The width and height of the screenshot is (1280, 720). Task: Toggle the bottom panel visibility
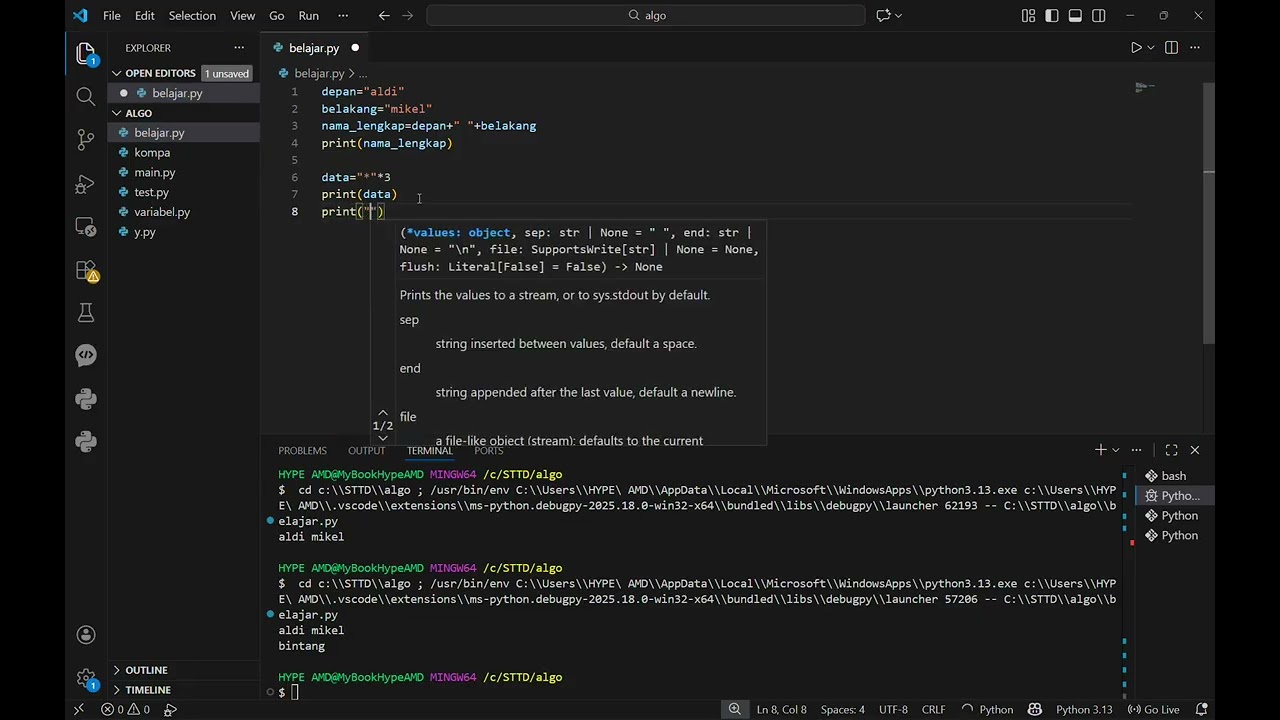click(x=1075, y=15)
